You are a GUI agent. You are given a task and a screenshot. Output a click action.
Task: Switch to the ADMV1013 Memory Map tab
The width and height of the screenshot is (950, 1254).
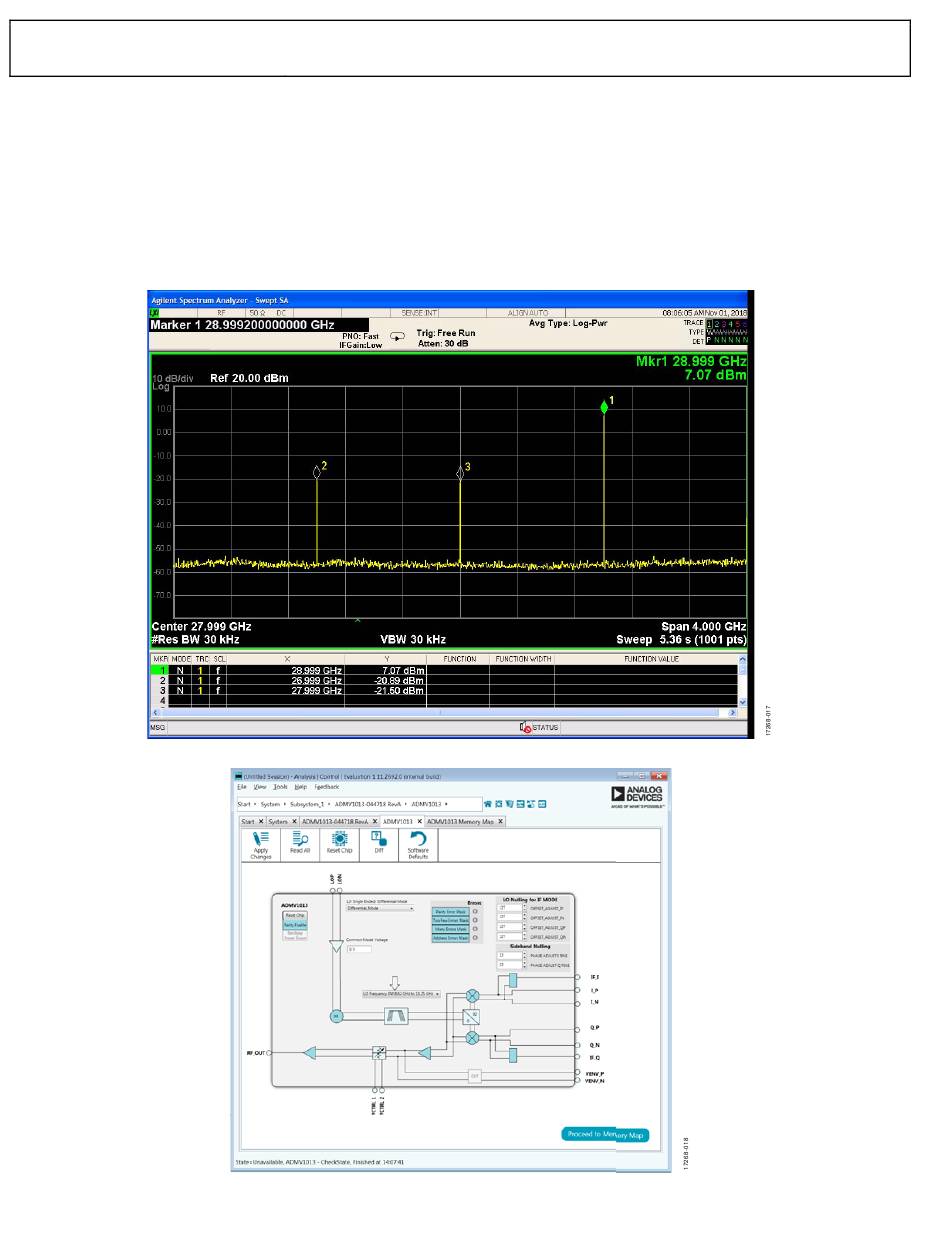point(464,821)
